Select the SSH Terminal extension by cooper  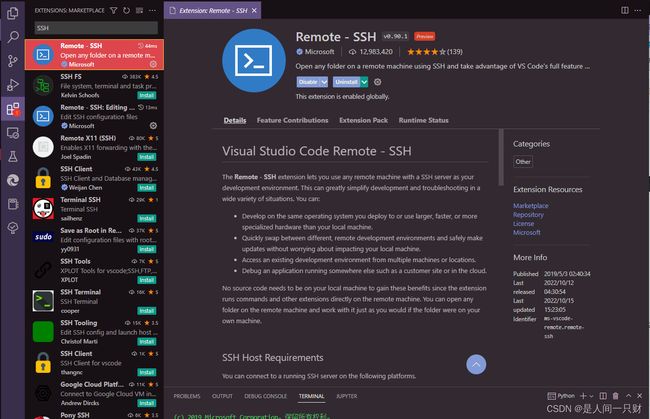[95, 301]
